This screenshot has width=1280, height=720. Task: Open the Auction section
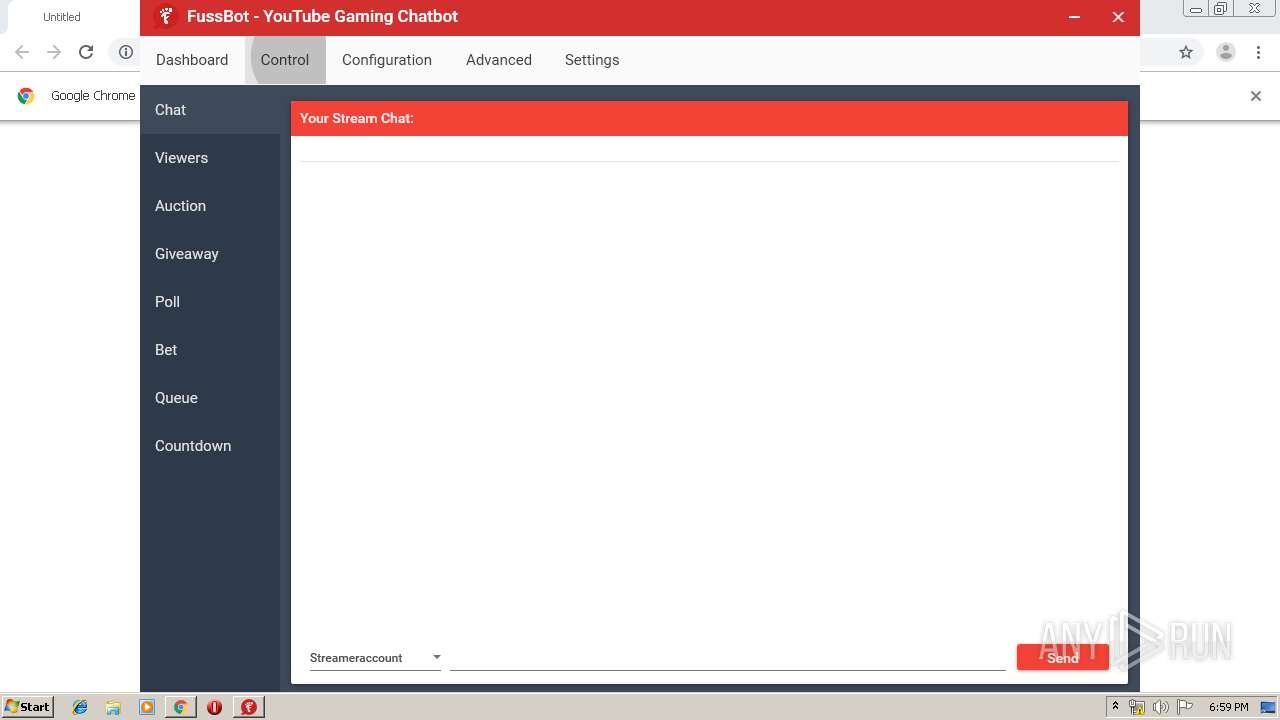pos(210,206)
